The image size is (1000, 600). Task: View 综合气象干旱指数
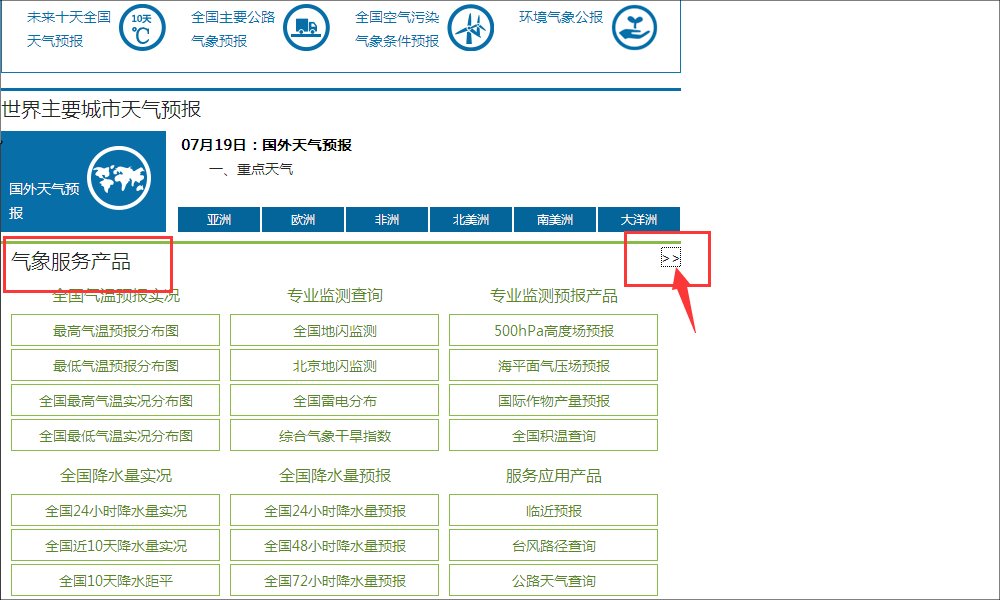coord(333,435)
